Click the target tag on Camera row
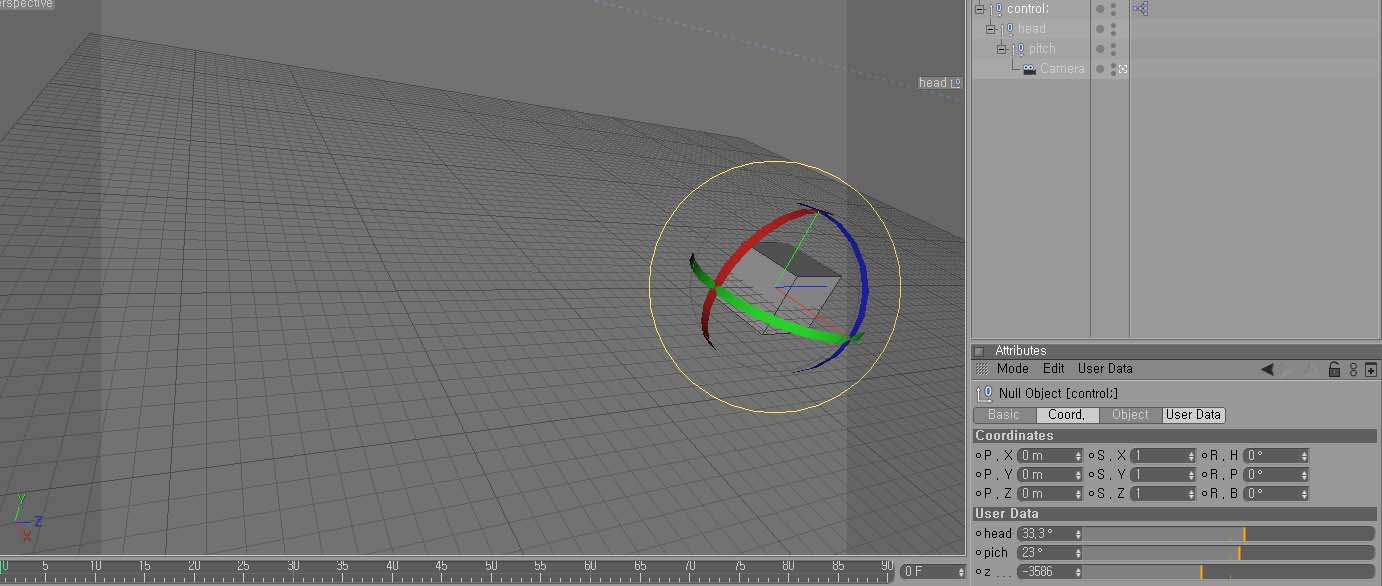This screenshot has width=1382, height=586. pyautogui.click(x=1123, y=69)
